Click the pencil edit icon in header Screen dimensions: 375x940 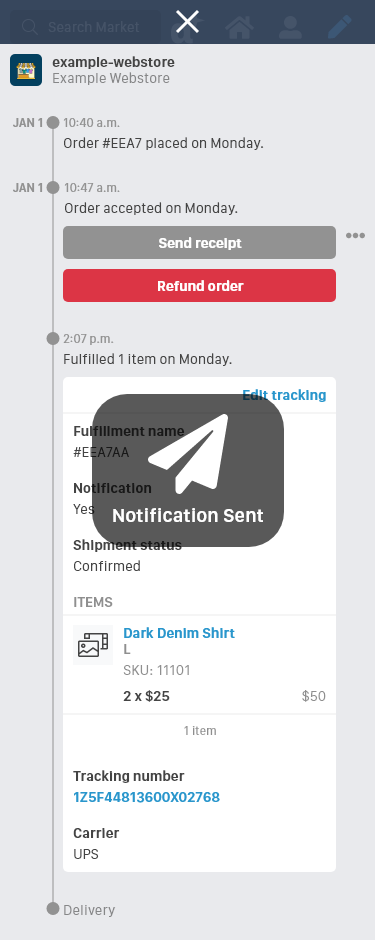[340, 26]
